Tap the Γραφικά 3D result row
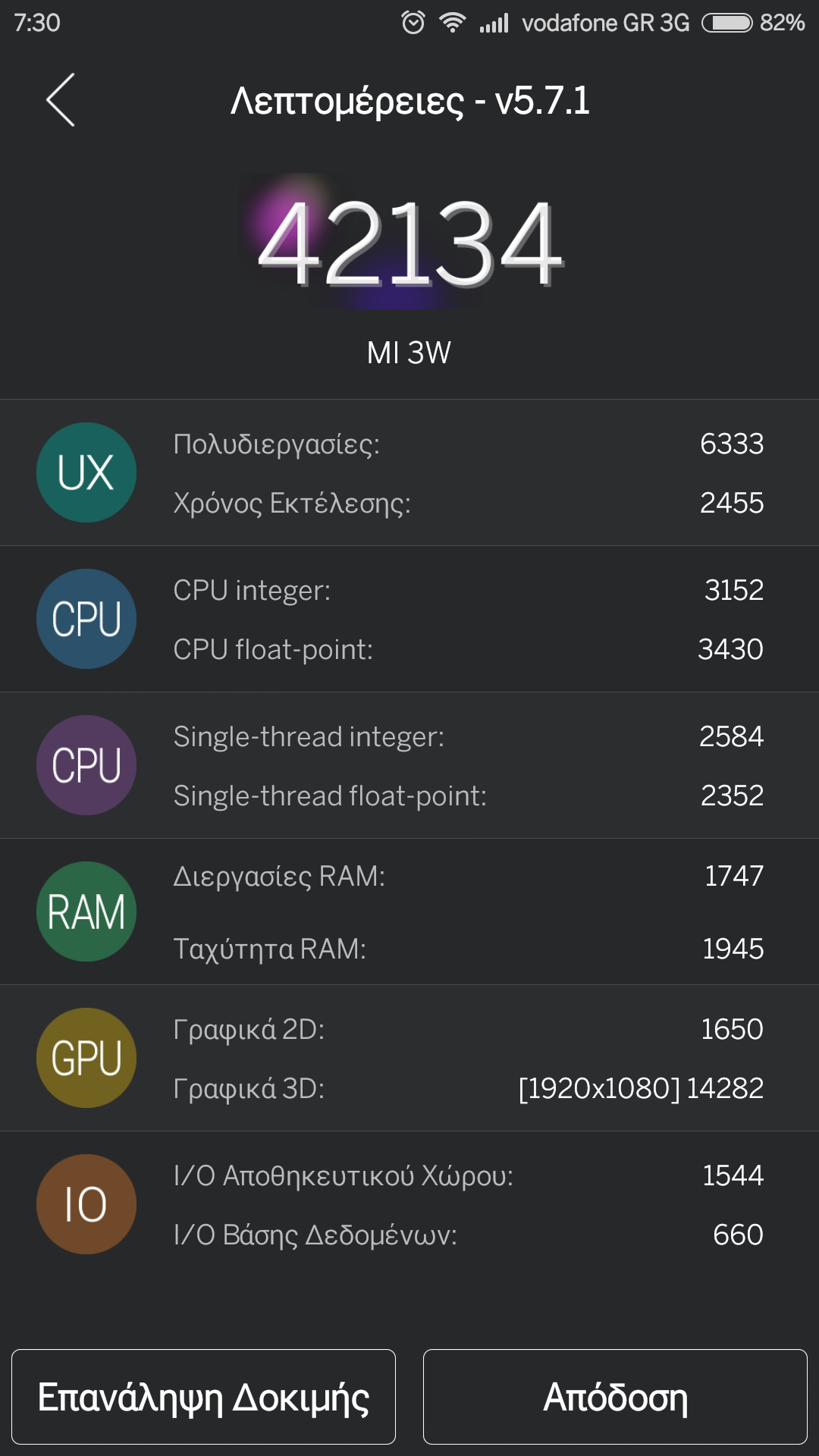This screenshot has height=1456, width=819. (467, 1088)
